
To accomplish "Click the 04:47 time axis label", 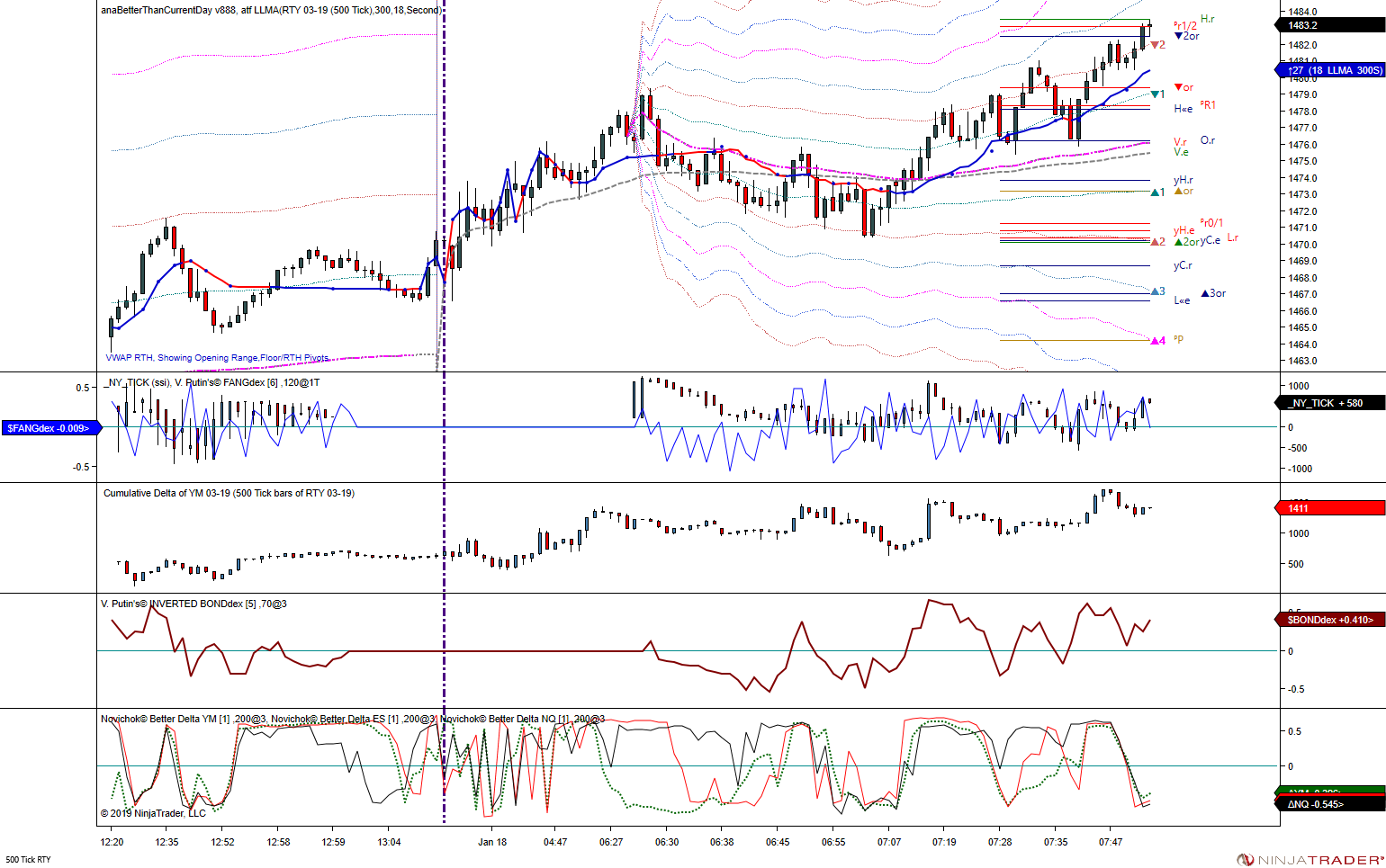I will coord(555,842).
